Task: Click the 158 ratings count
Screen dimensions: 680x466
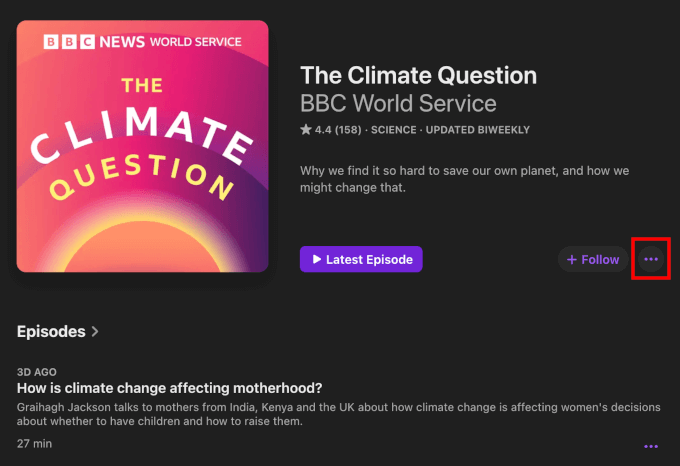Action: (347, 130)
